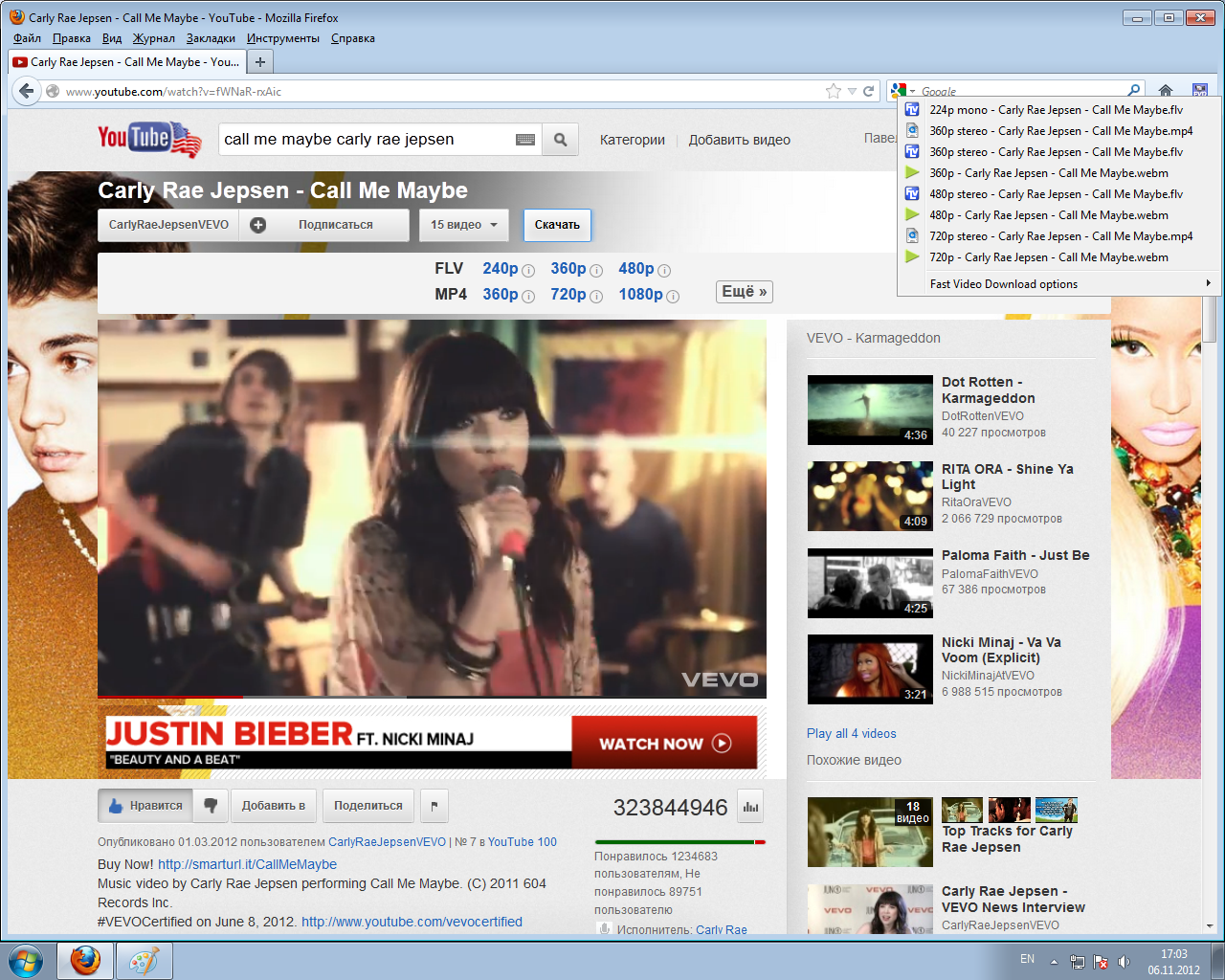Click Firefox icon in the taskbar
The width and height of the screenshot is (1225, 980).
(85, 960)
